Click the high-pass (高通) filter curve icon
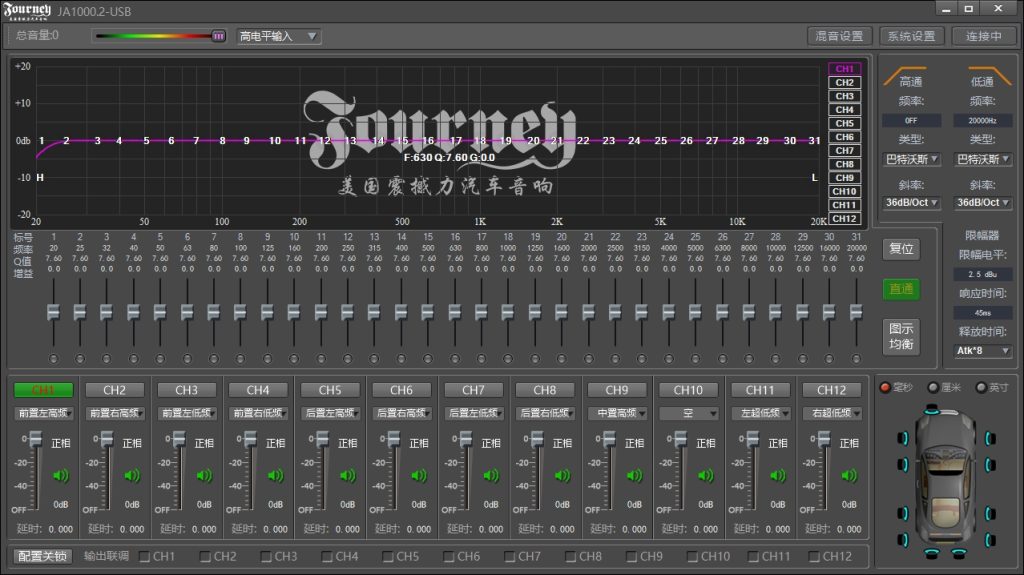This screenshot has height=575, width=1024. pos(904,74)
